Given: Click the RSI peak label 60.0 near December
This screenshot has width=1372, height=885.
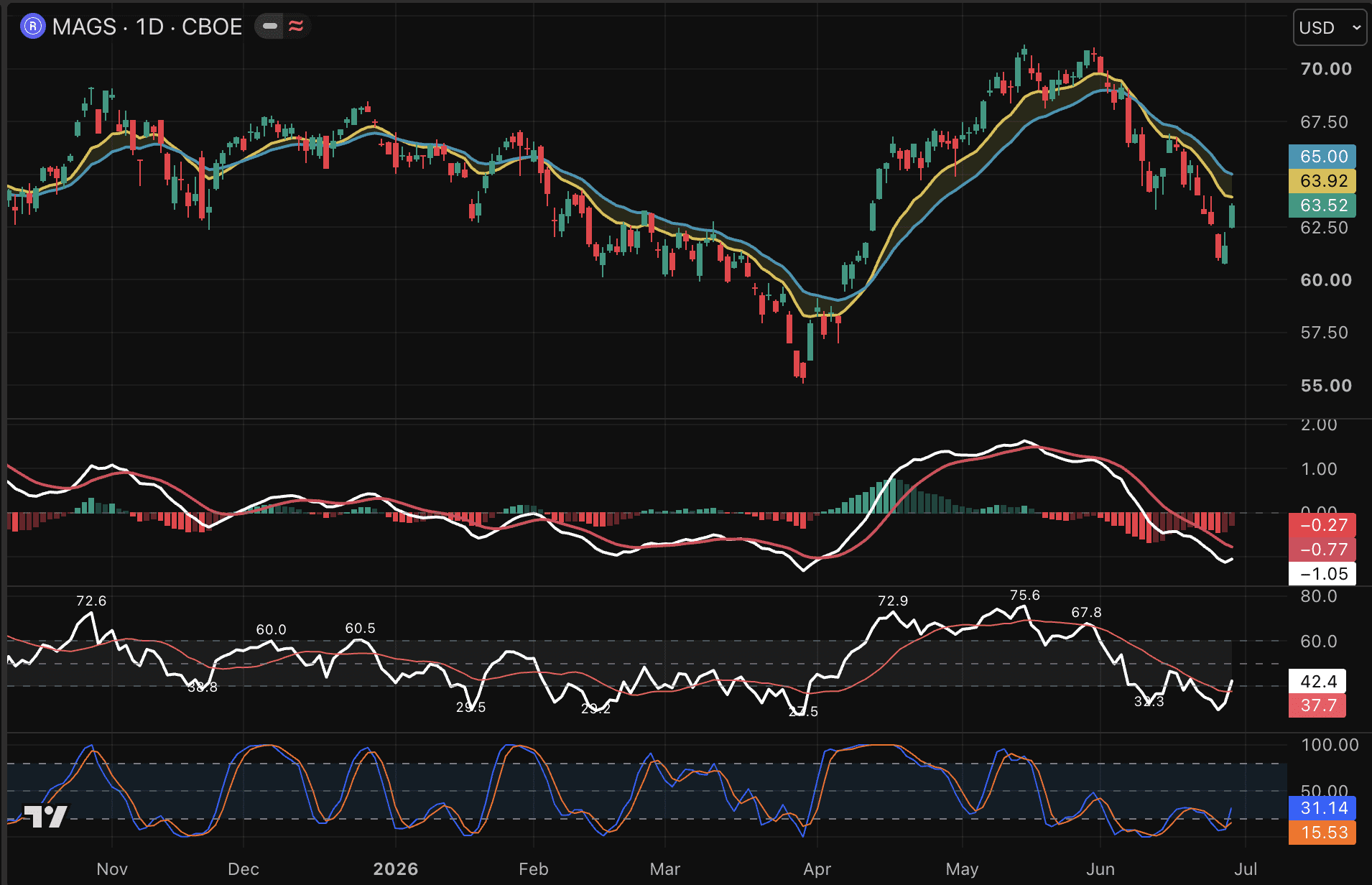Looking at the screenshot, I should 271,629.
